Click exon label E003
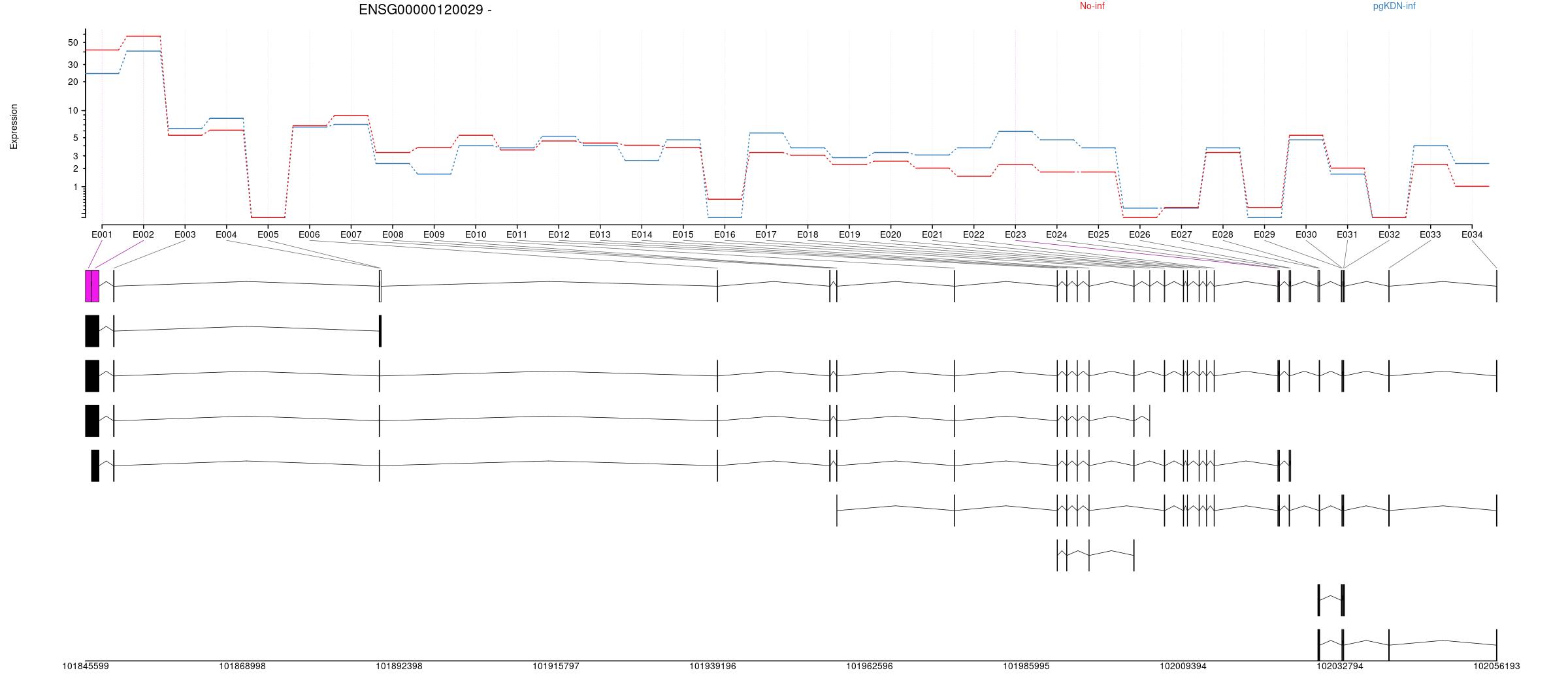Screen dimensions: 1568x679 (x=185, y=234)
